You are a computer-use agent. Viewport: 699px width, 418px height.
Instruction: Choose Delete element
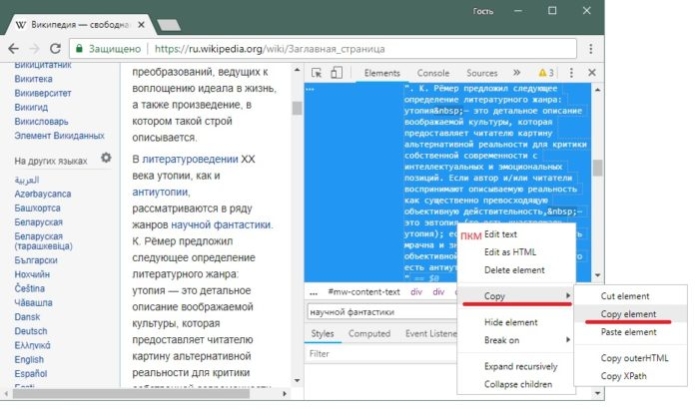click(x=514, y=270)
